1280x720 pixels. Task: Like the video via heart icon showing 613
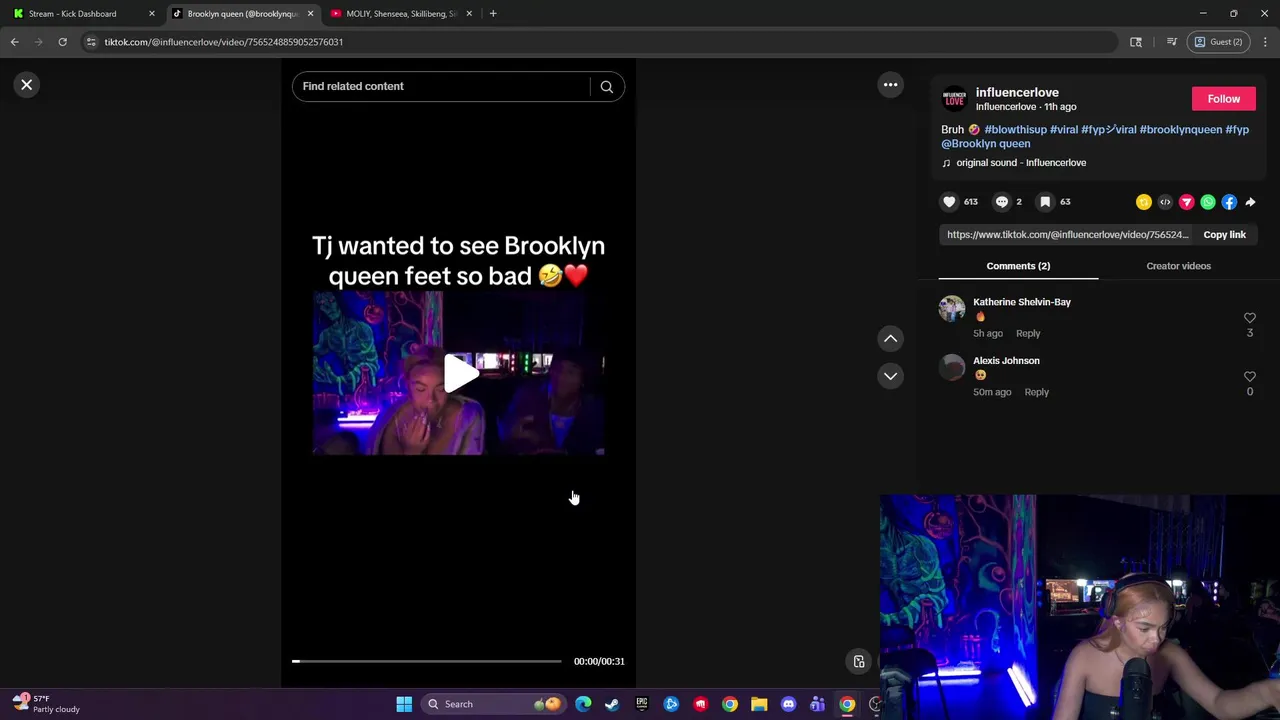click(x=949, y=202)
